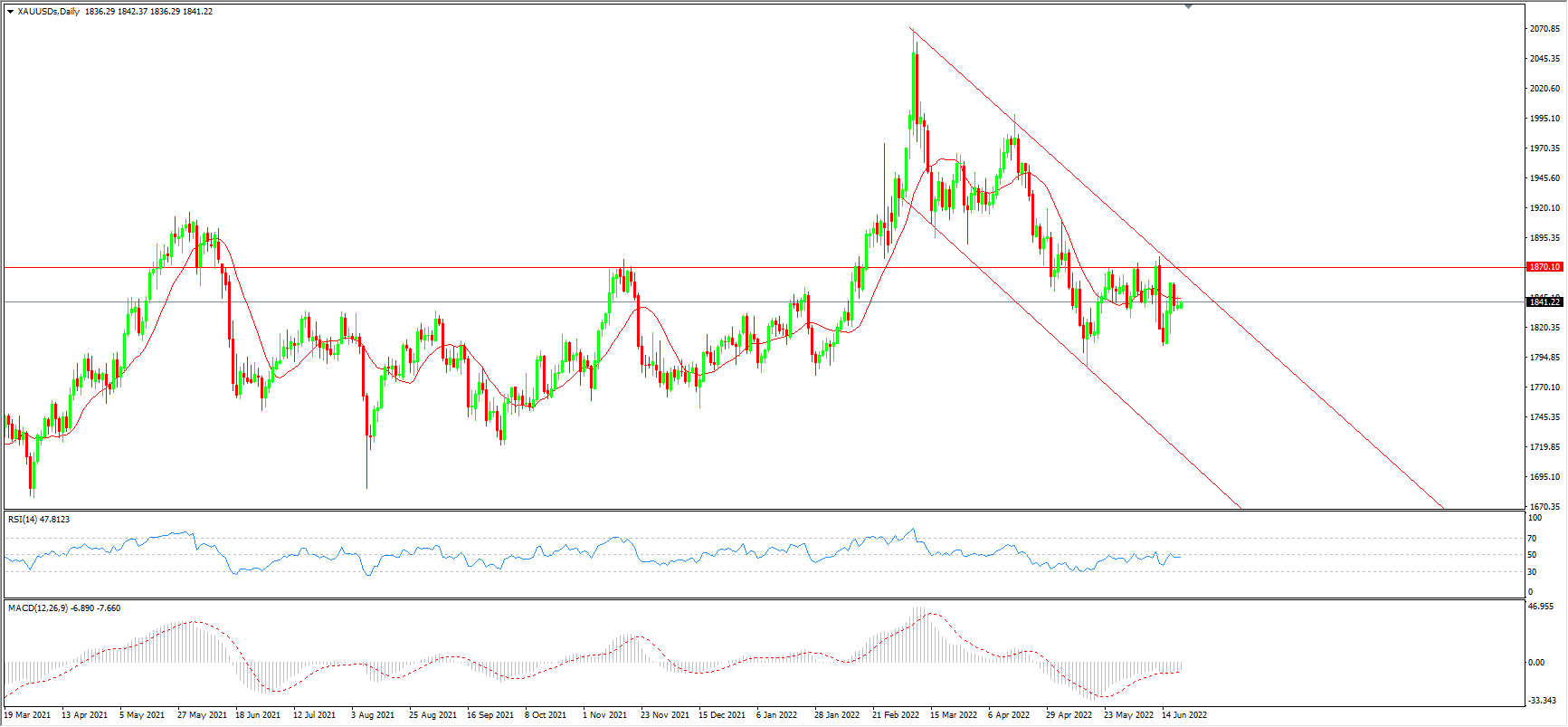This screenshot has height=727, width=1568.
Task: Click the 70 level on the RSI scale
Action: 1532,539
